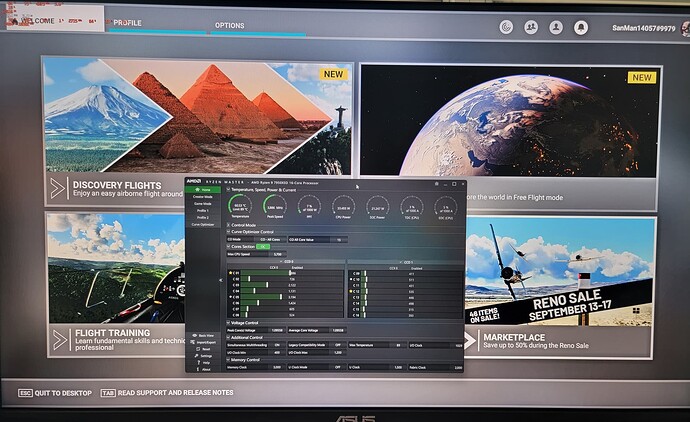Select Game Mode in Ryzen Master sidebar
This screenshot has height=422, width=690.
point(203,204)
